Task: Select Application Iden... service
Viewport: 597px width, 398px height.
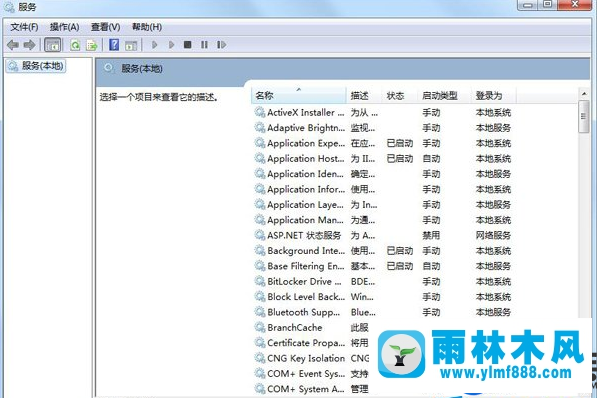Action: point(383,174)
